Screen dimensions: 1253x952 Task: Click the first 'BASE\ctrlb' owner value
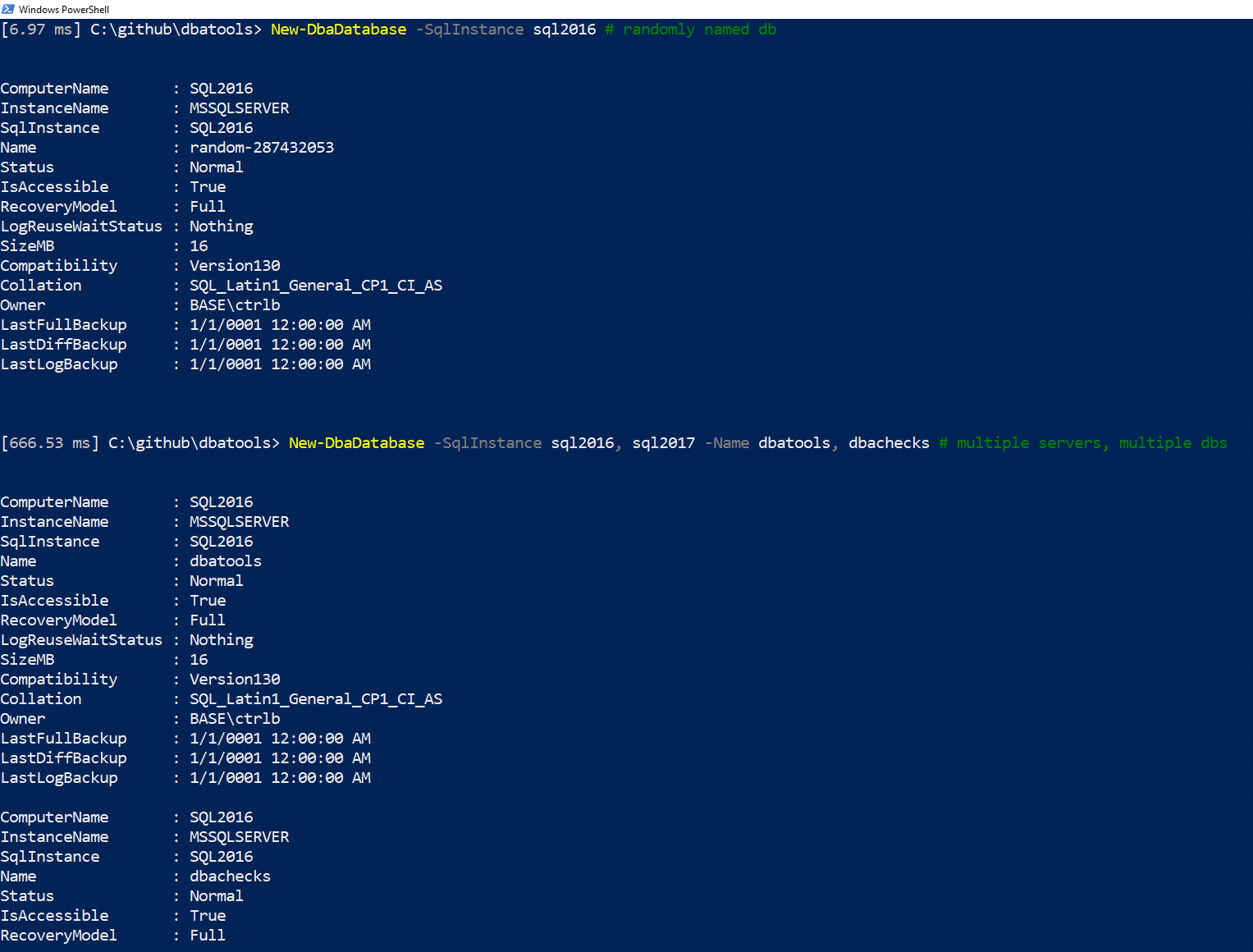coord(235,305)
